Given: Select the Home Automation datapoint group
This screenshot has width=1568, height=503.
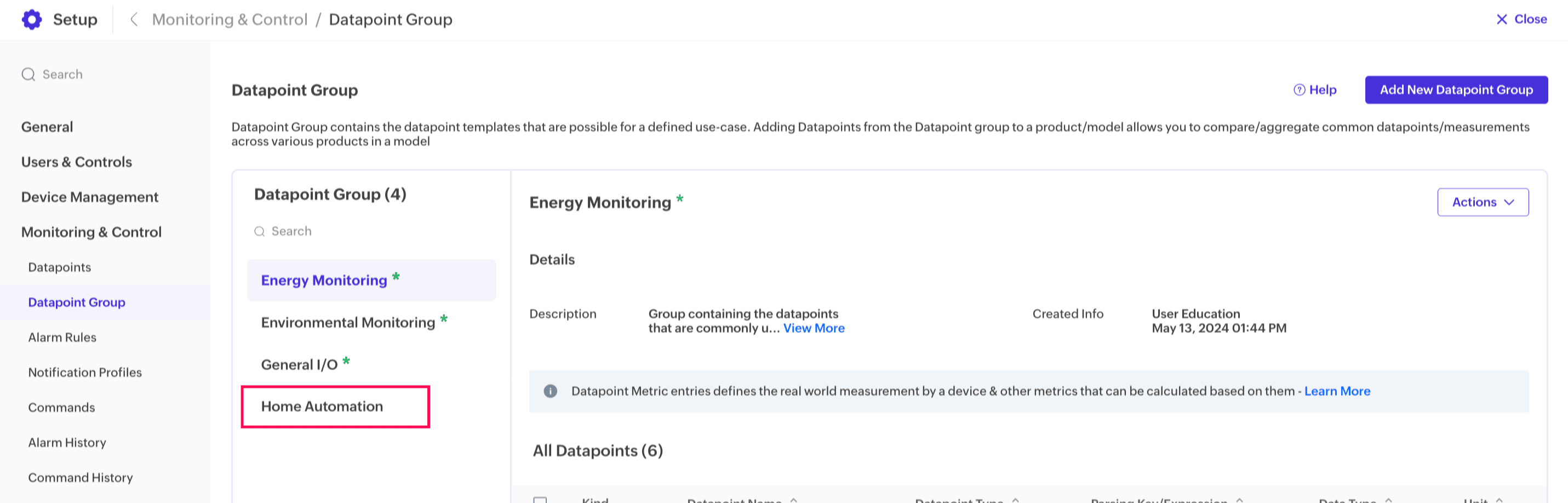Looking at the screenshot, I should click(322, 406).
